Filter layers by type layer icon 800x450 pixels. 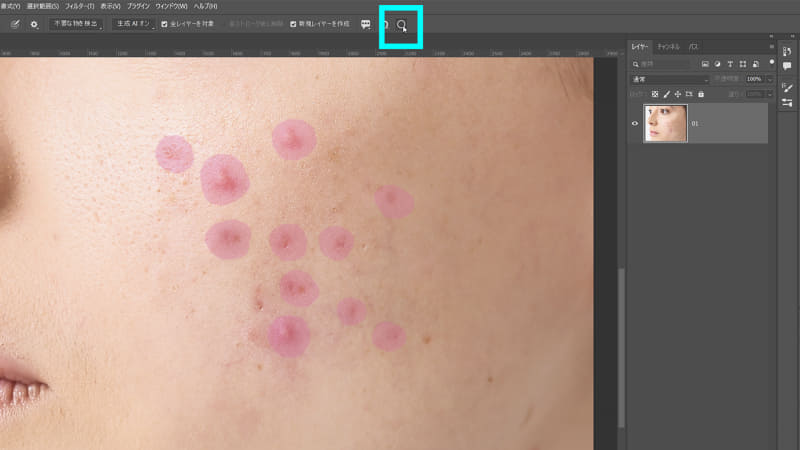coord(730,64)
